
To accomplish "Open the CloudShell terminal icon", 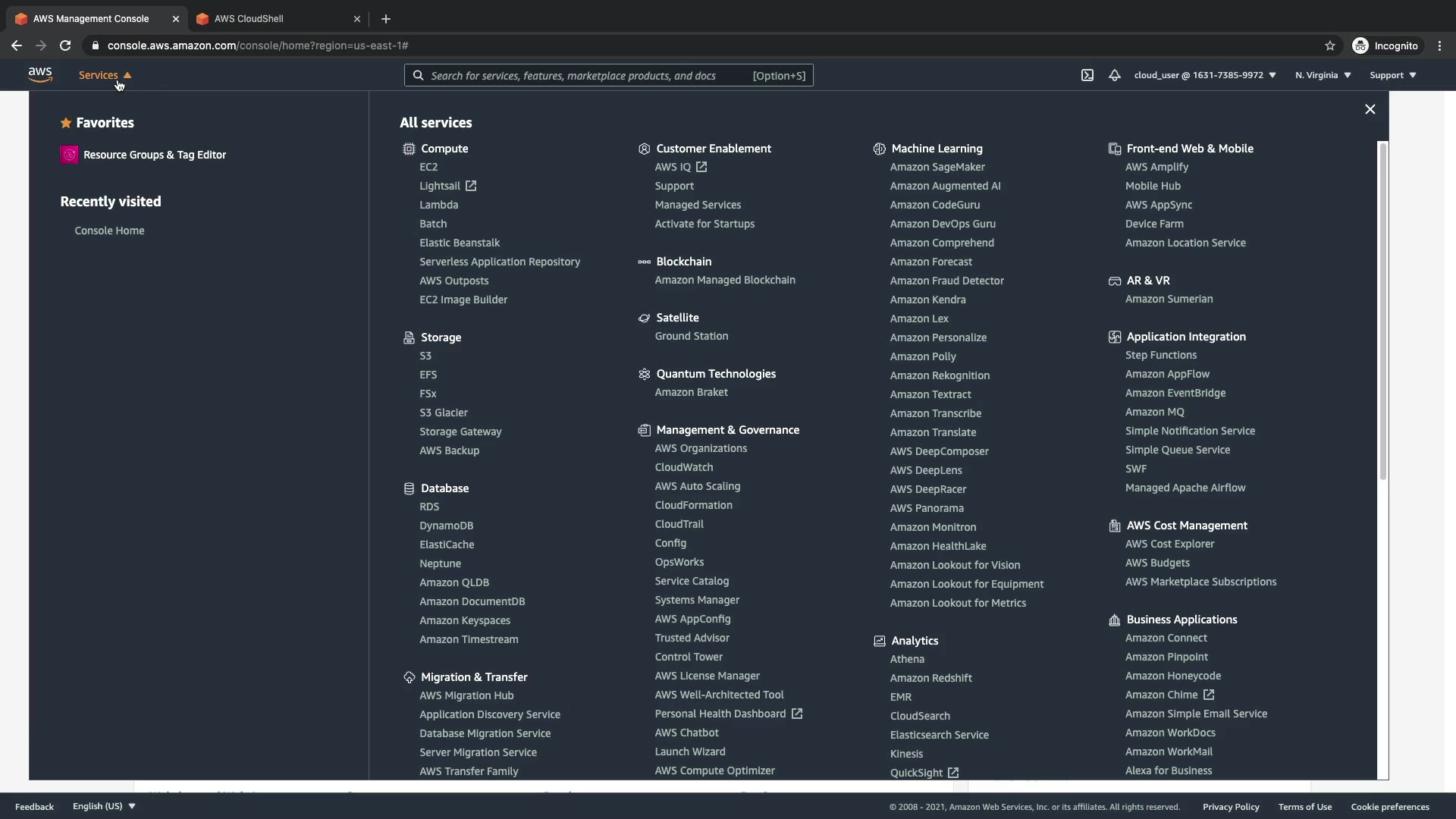I will click(1087, 75).
